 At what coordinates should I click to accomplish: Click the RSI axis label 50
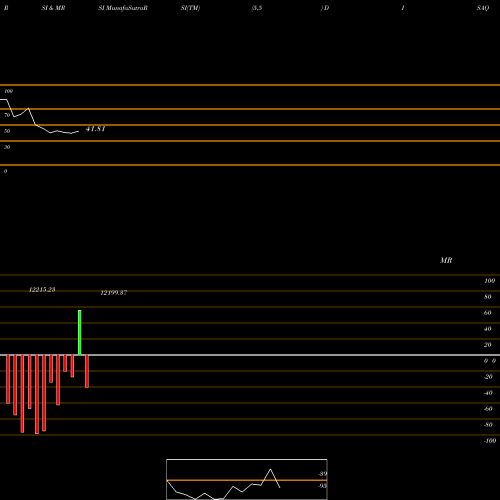coord(7,131)
